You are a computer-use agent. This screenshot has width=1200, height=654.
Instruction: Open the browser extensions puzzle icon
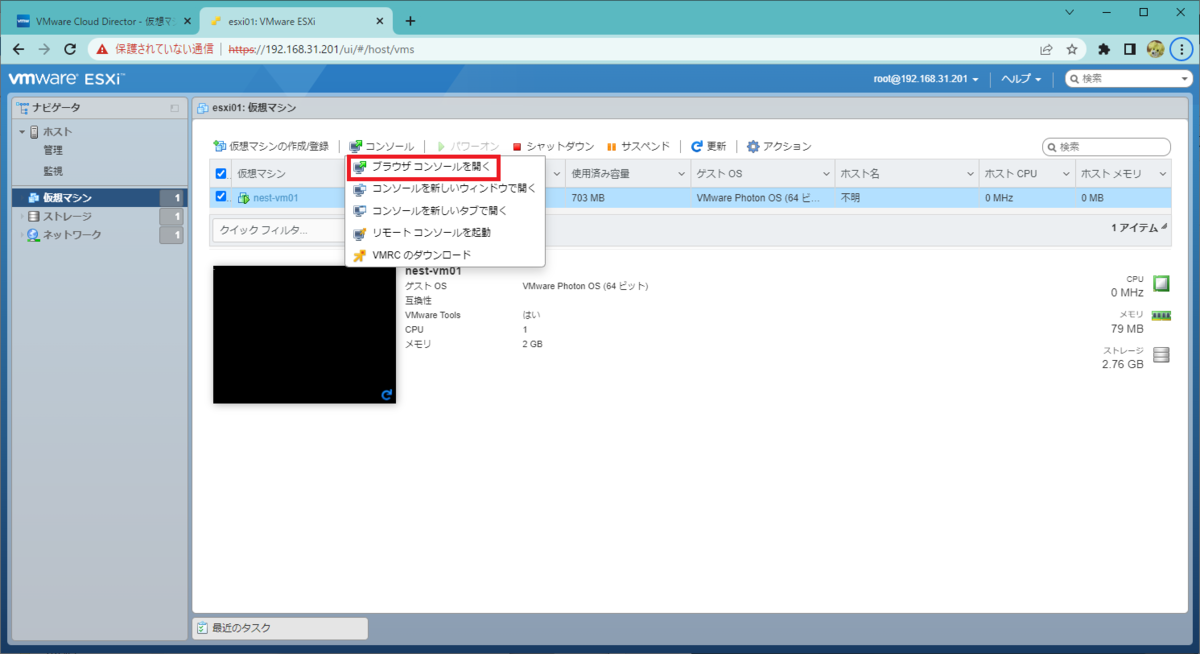(x=1104, y=48)
